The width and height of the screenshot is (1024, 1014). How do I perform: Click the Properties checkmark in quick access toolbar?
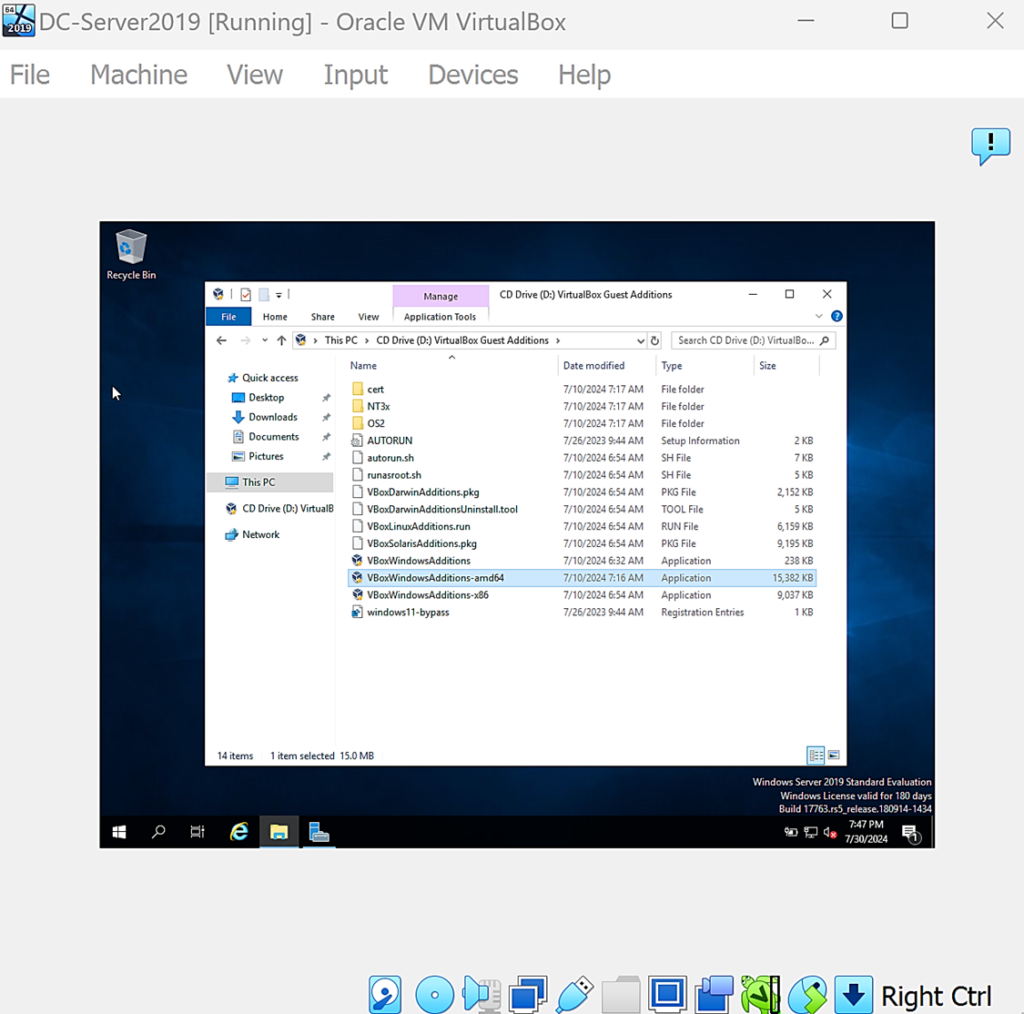[x=245, y=294]
